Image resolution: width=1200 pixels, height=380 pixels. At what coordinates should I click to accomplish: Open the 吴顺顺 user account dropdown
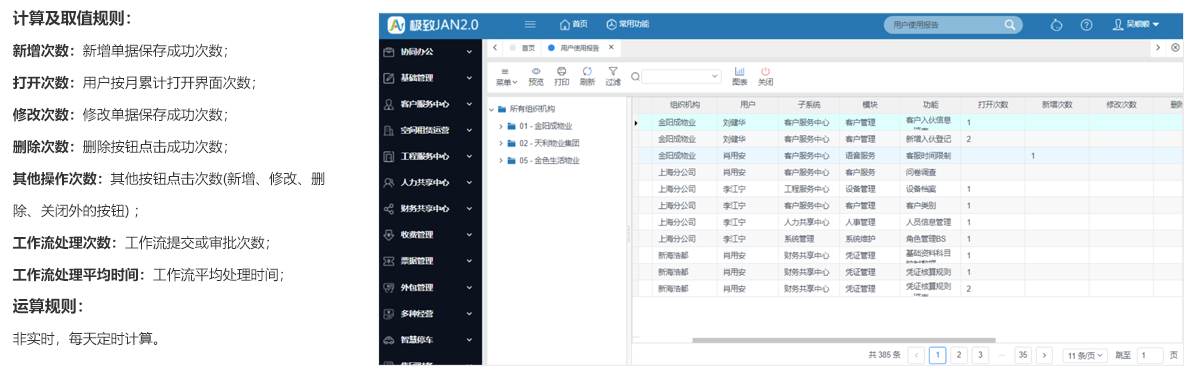1136,24
